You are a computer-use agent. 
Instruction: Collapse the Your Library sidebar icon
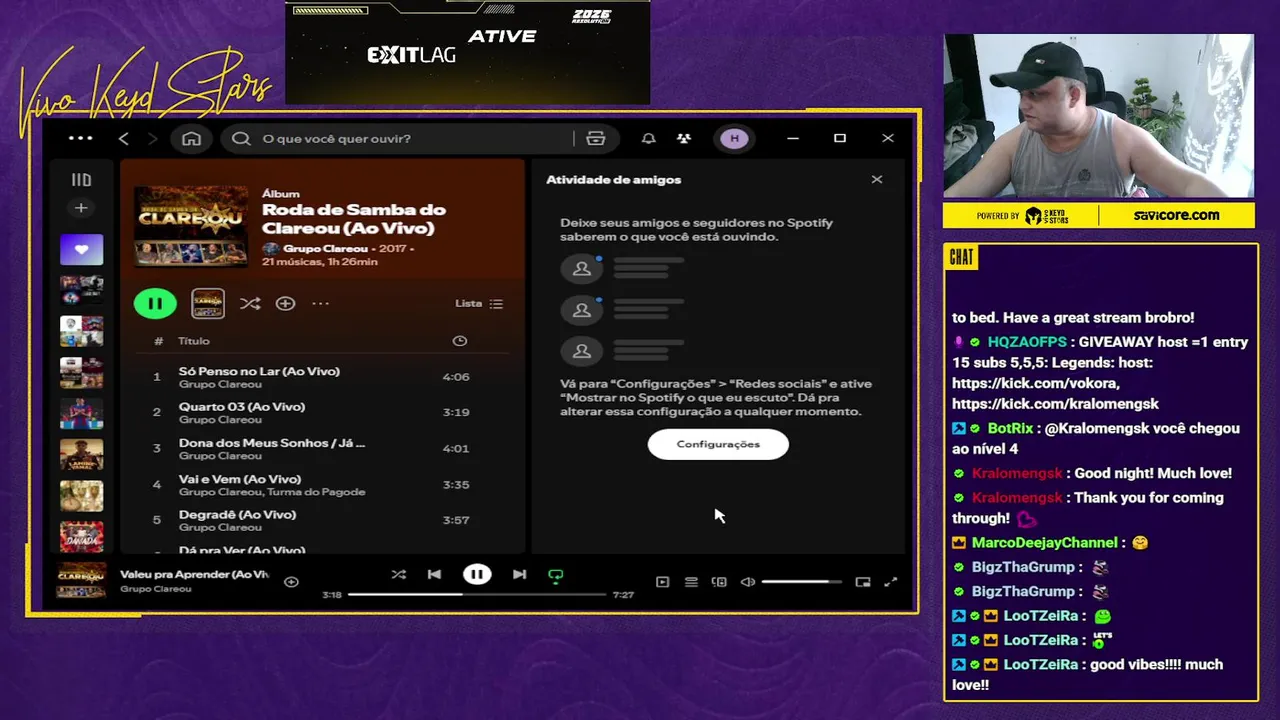tap(81, 180)
